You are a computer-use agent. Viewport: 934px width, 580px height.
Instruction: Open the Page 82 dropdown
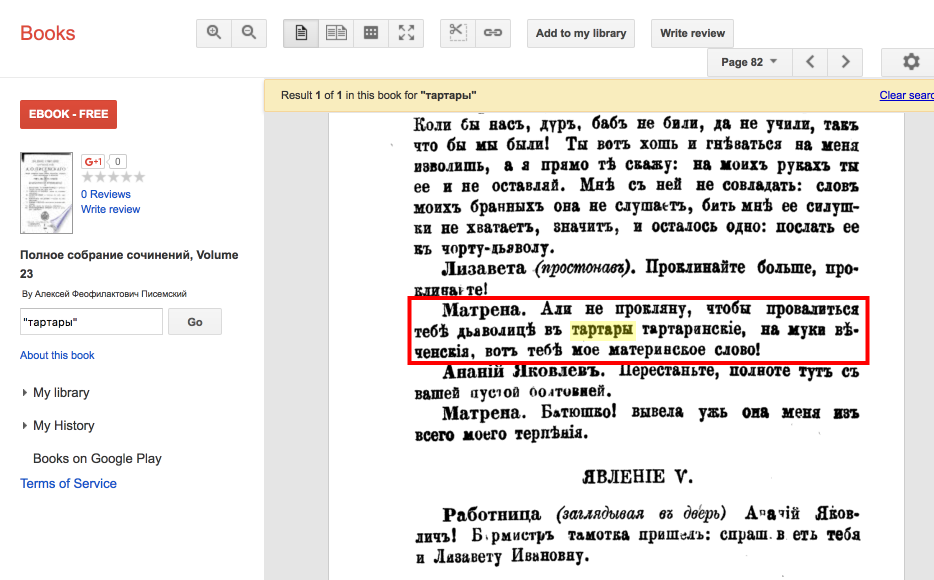[749, 62]
